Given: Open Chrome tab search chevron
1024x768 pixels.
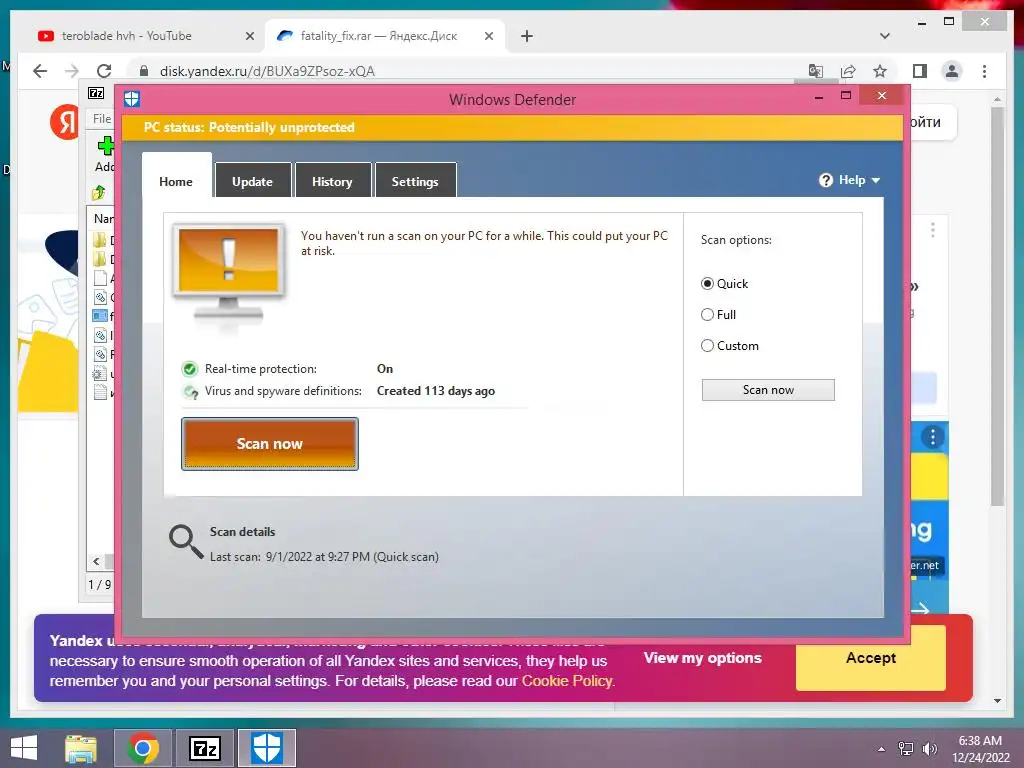Looking at the screenshot, I should coord(885,36).
